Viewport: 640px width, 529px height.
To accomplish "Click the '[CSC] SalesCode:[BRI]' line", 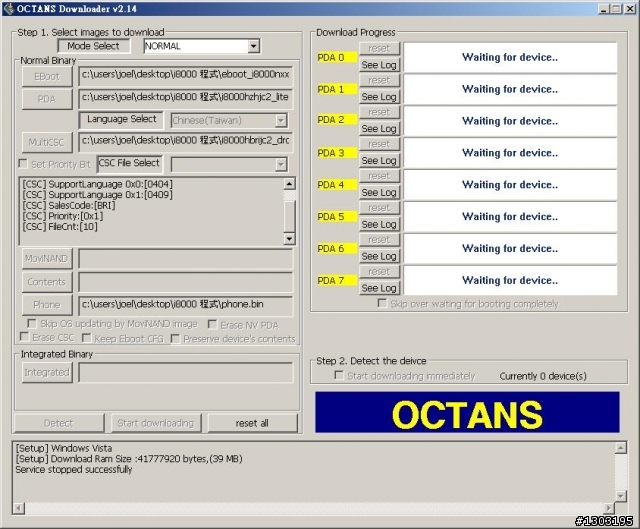I will [69, 205].
